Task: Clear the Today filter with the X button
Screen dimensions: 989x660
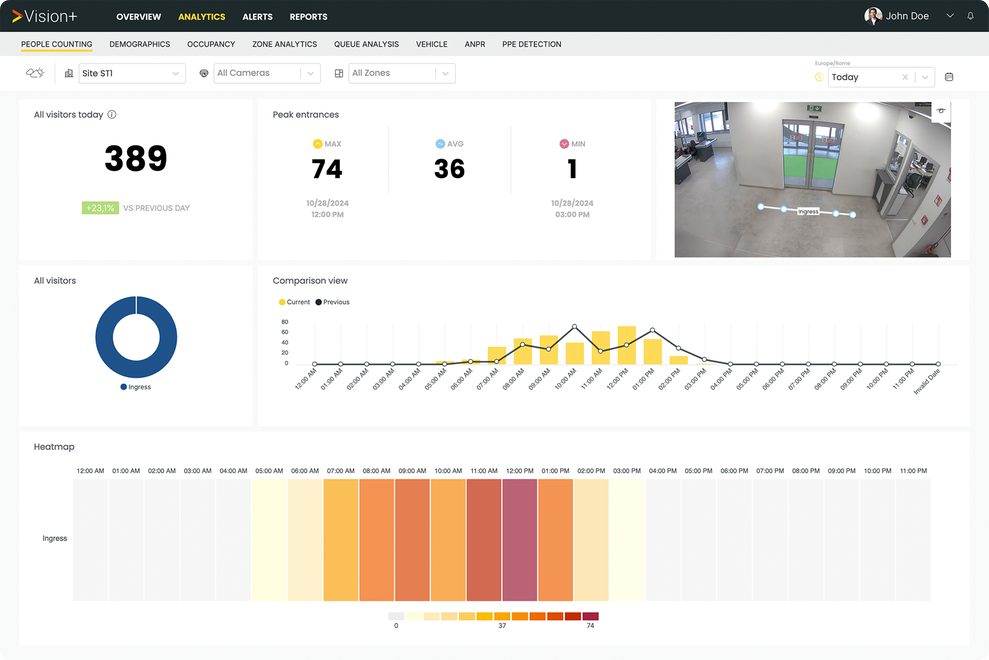Action: click(x=905, y=76)
